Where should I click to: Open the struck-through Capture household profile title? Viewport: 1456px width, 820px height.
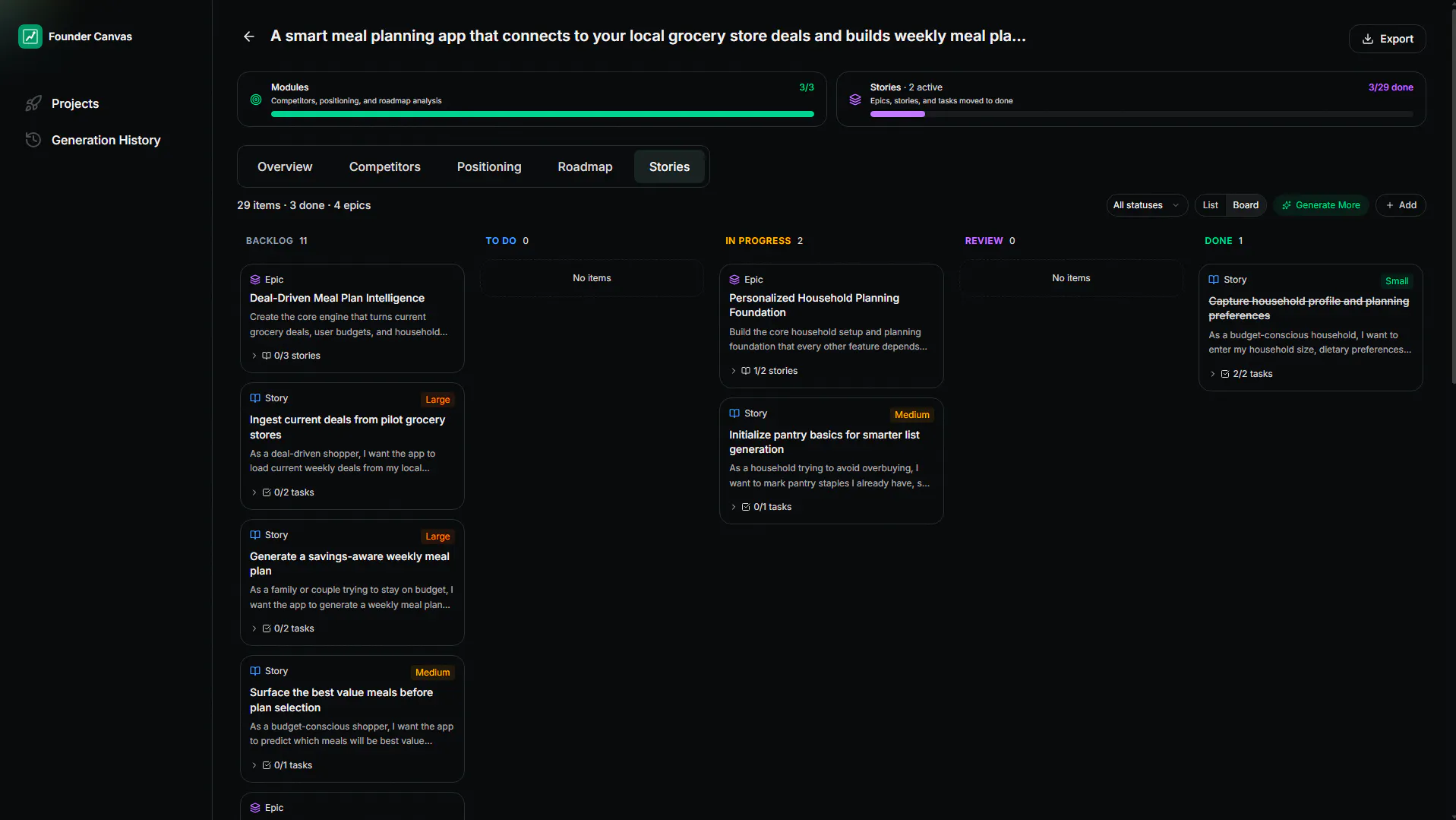pos(1309,309)
